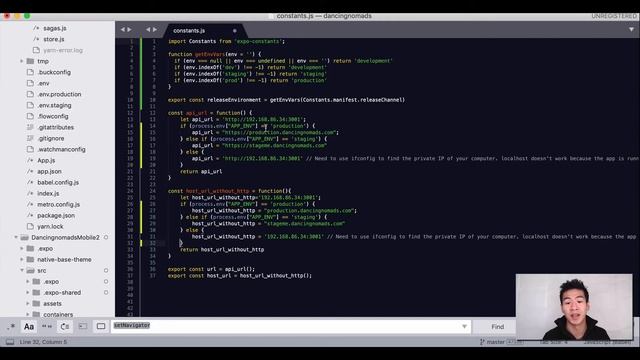Click the .gitignore file icon
Viewport: 640px width, 360px height.
(30, 138)
